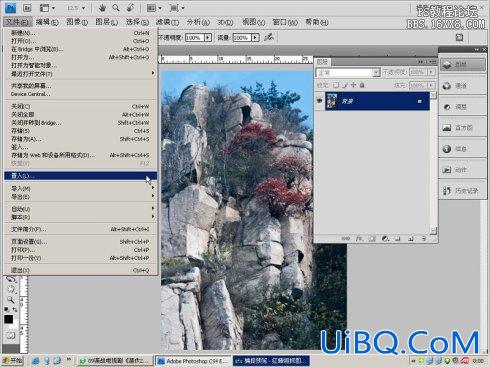Screen dimensions: 490x367
Task: Choose 新建(N)... in File menu
Action: (79, 33)
